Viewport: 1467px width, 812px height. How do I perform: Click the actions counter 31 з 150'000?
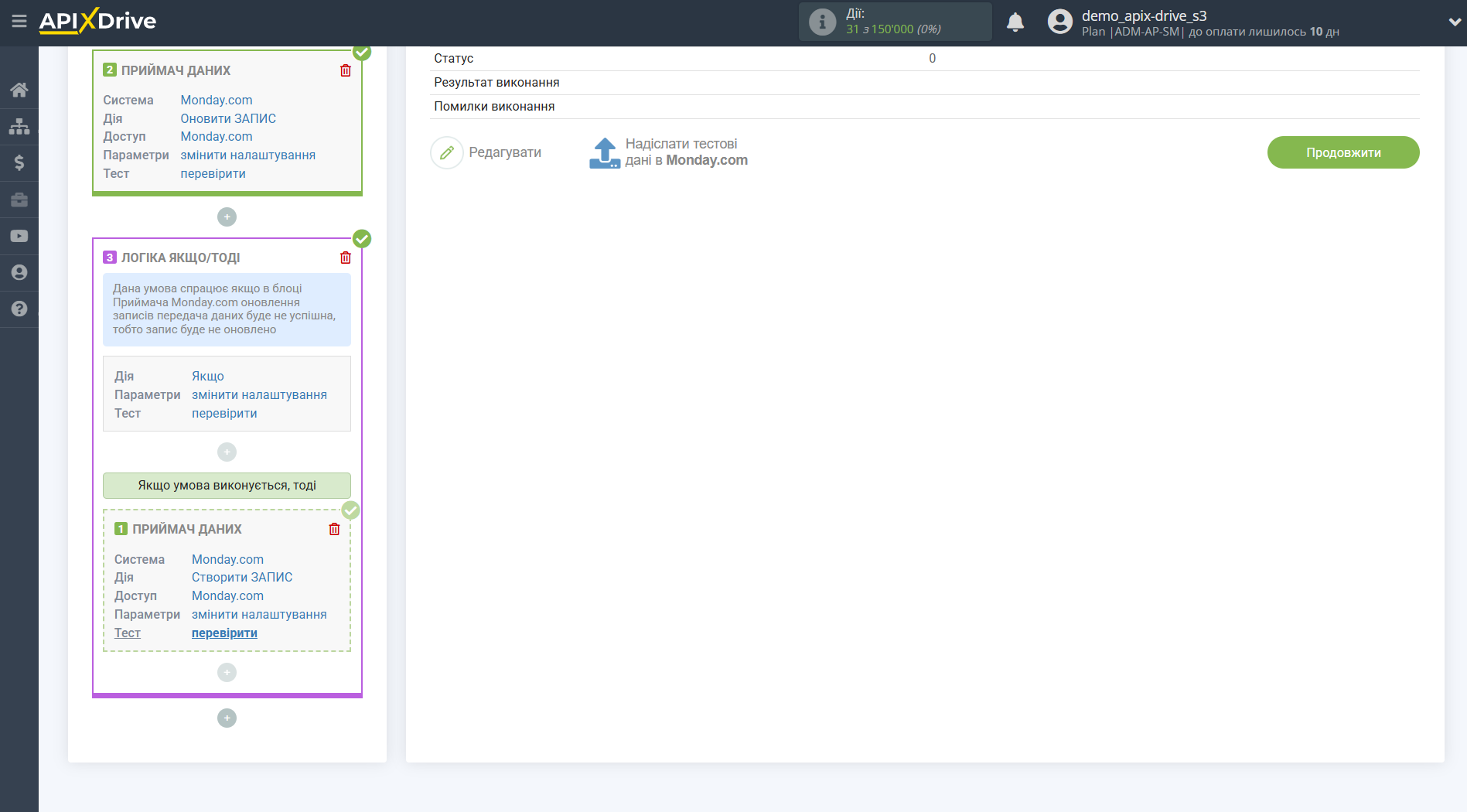tap(893, 29)
